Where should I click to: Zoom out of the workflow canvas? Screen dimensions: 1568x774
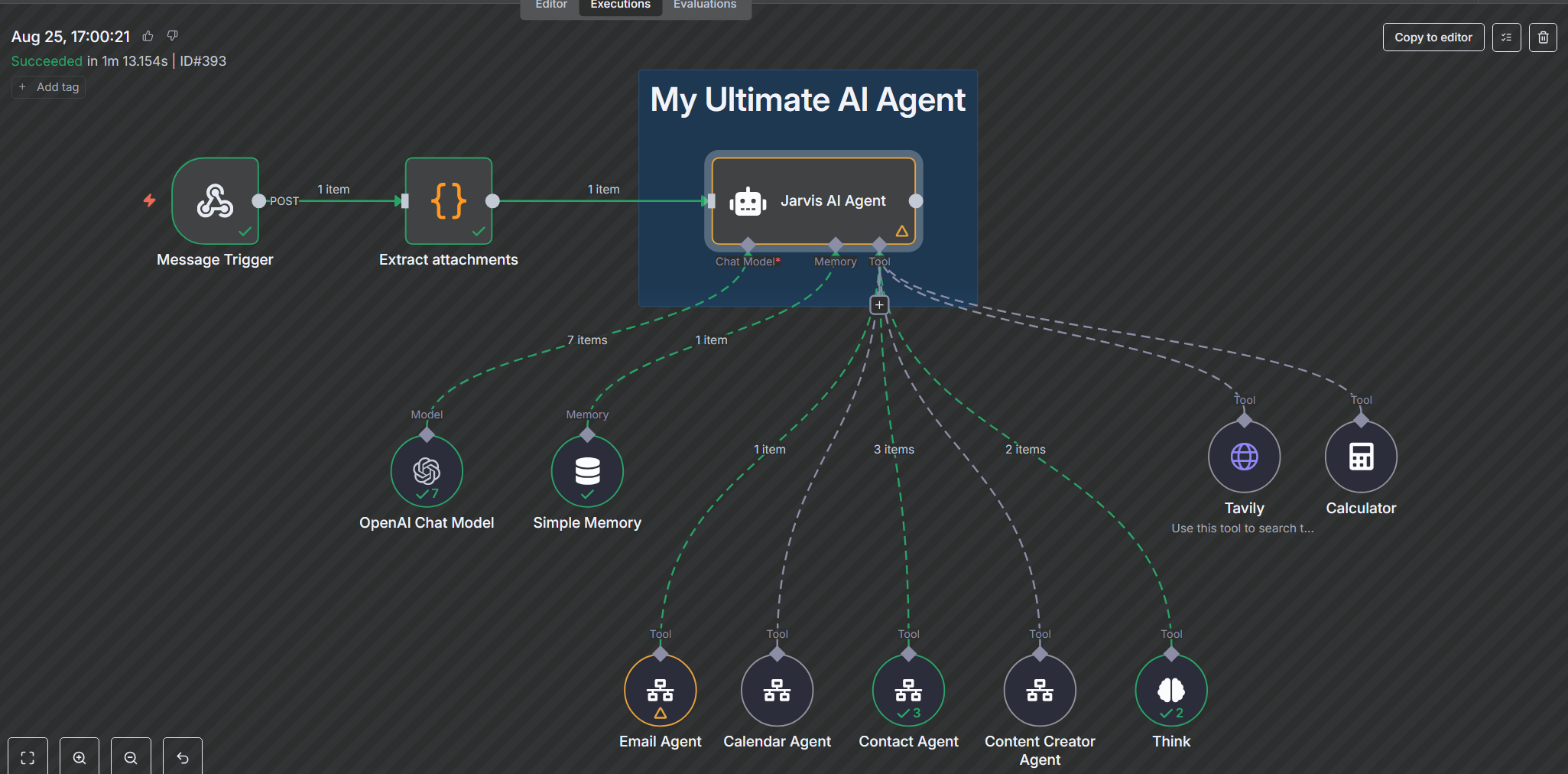(131, 757)
